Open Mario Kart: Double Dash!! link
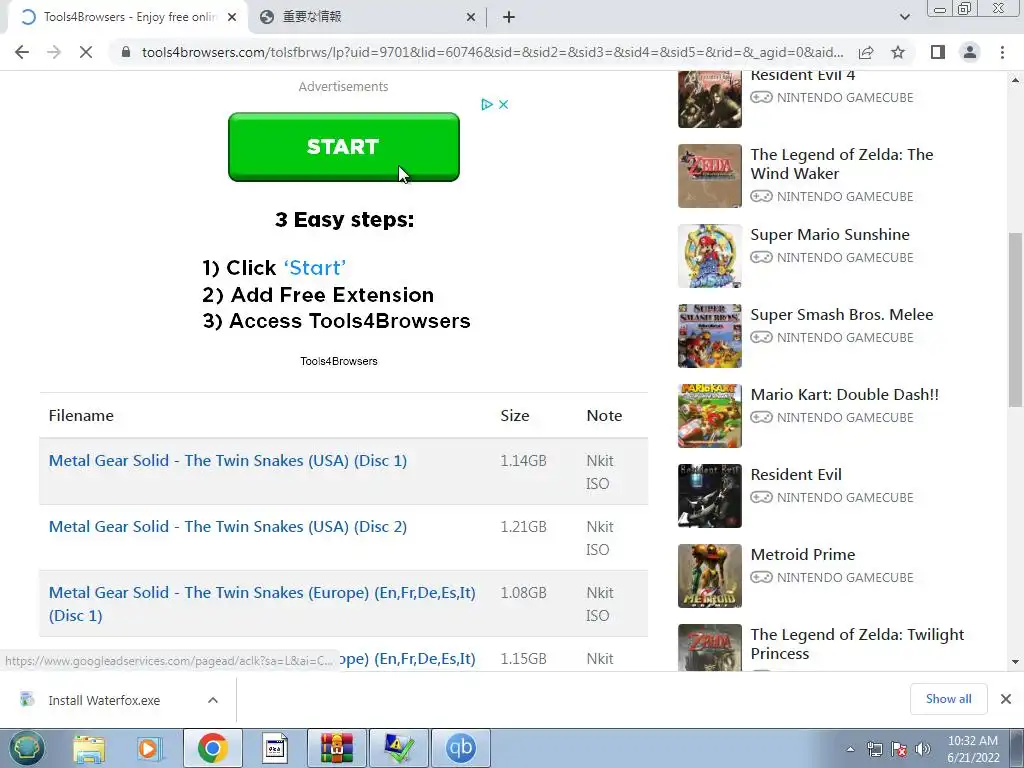The width and height of the screenshot is (1024, 768). click(x=844, y=394)
